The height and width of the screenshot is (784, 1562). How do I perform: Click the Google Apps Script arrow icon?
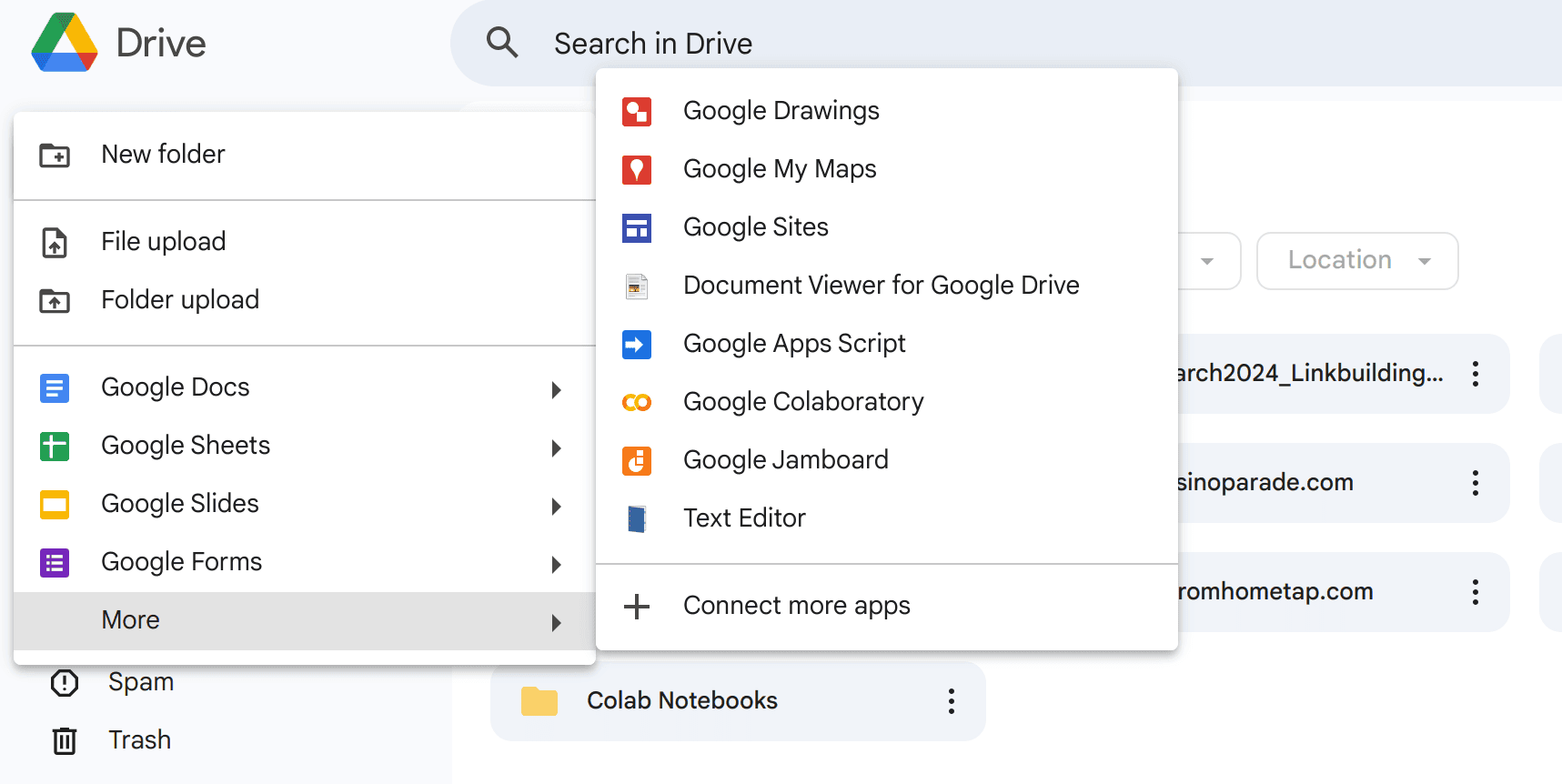point(637,345)
